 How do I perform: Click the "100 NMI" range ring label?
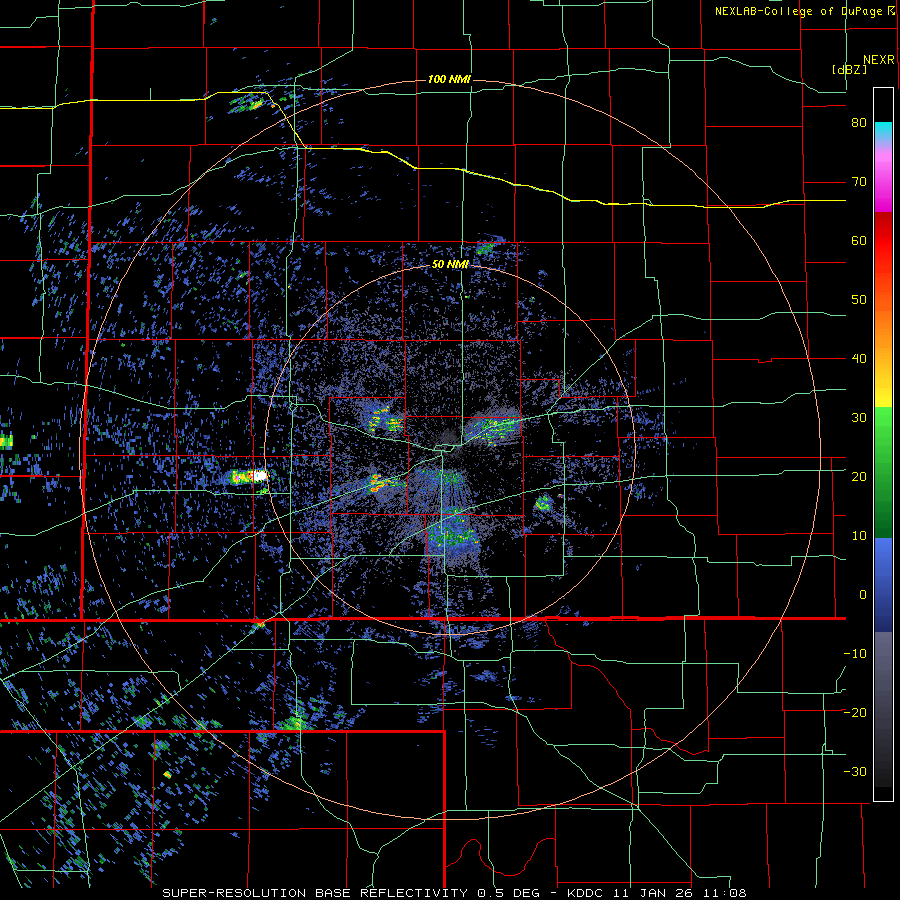[x=449, y=79]
